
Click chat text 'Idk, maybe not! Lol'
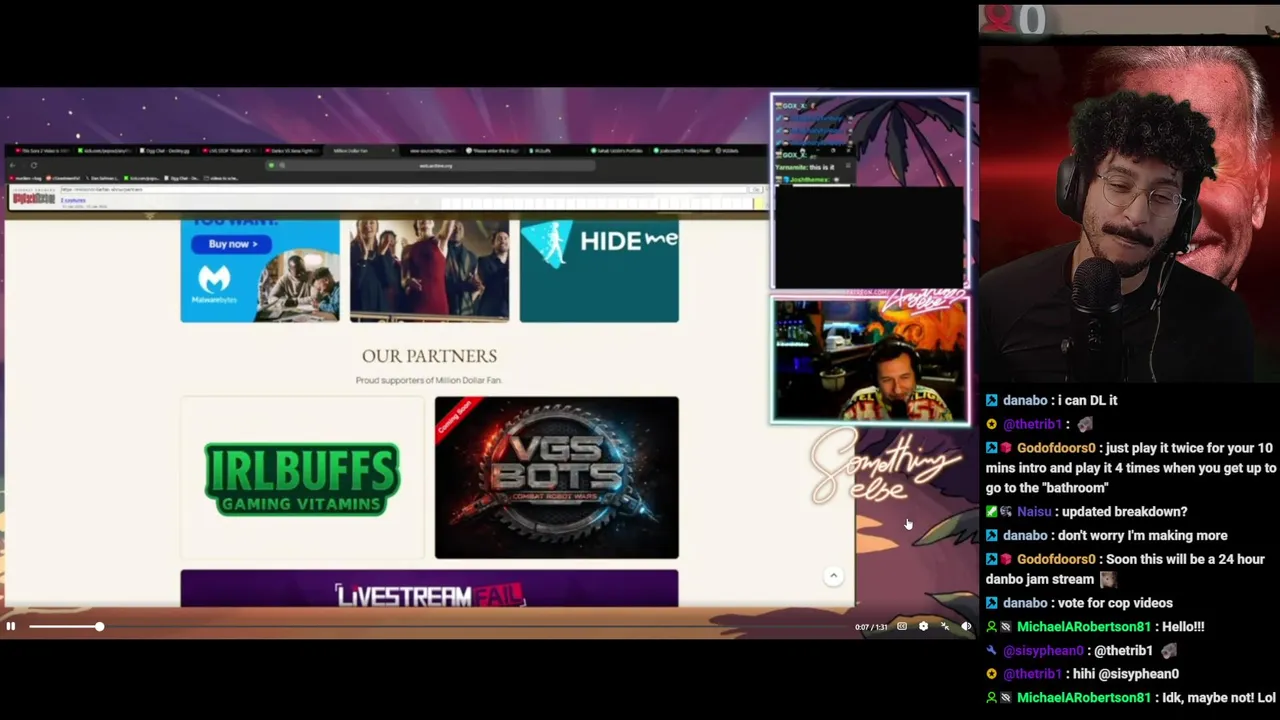click(1219, 698)
